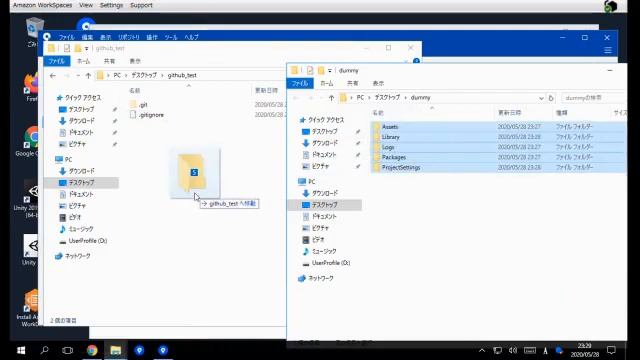
Task: Click PC breadcrumb in dummy address bar
Action: click(x=360, y=98)
